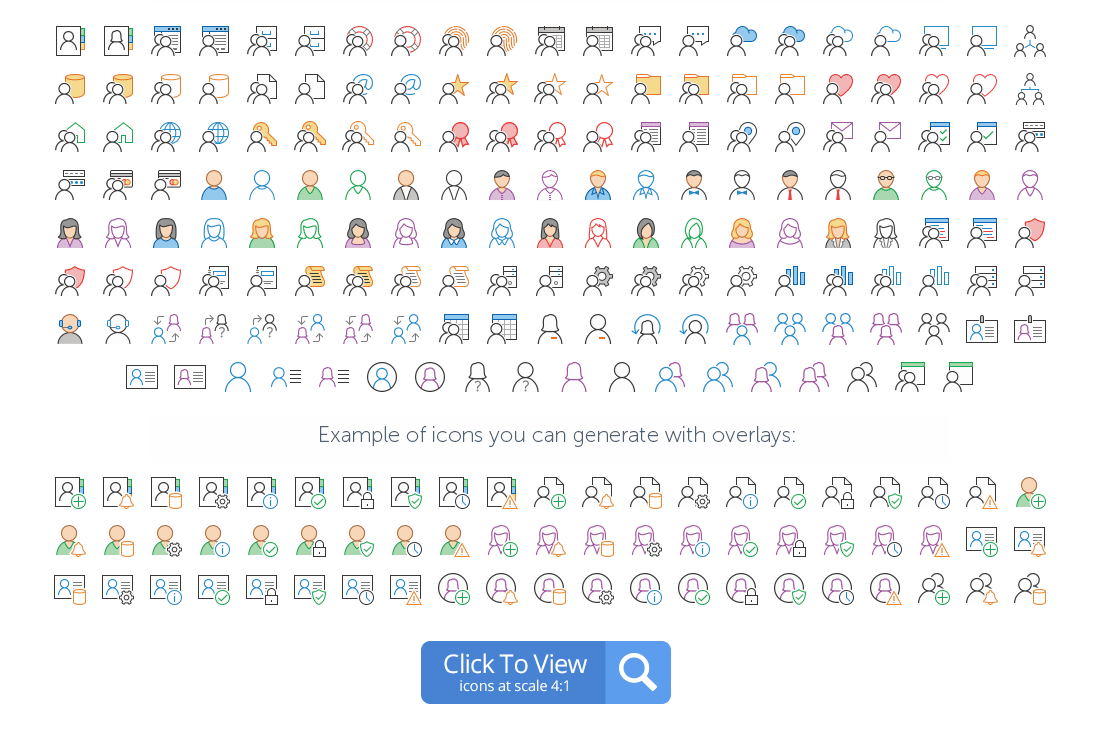Image resolution: width=1100 pixels, height=733 pixels.
Task: Select the single user with red shield outline
Action: pyautogui.click(x=166, y=281)
